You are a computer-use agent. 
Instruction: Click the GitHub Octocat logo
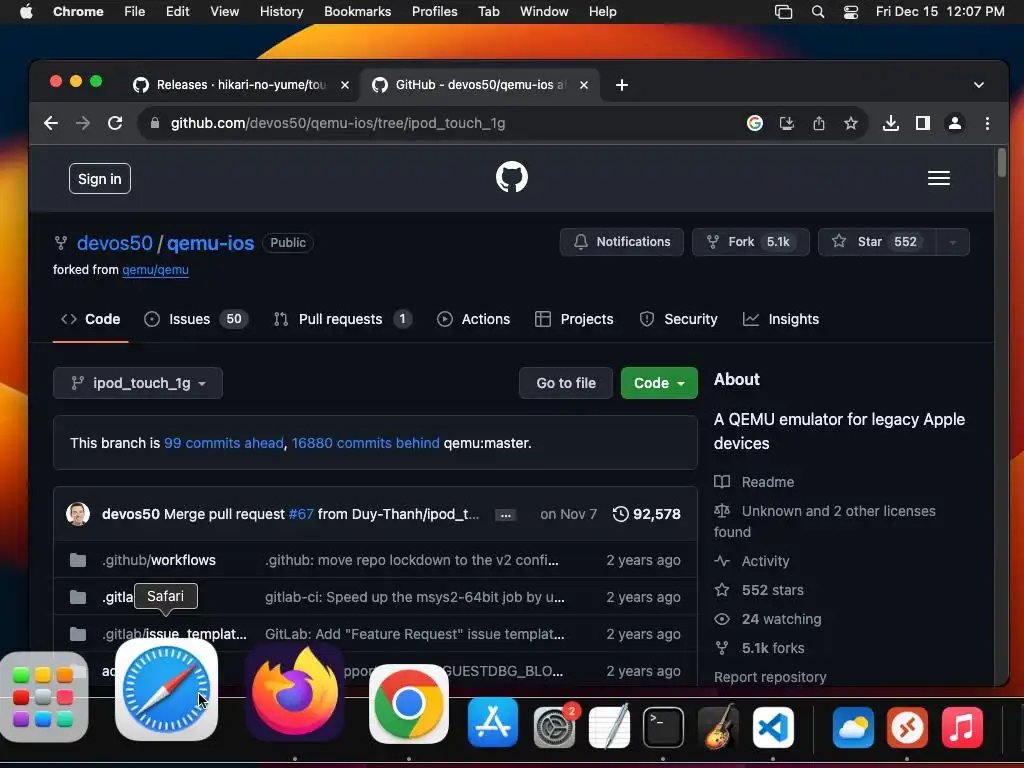tap(511, 177)
